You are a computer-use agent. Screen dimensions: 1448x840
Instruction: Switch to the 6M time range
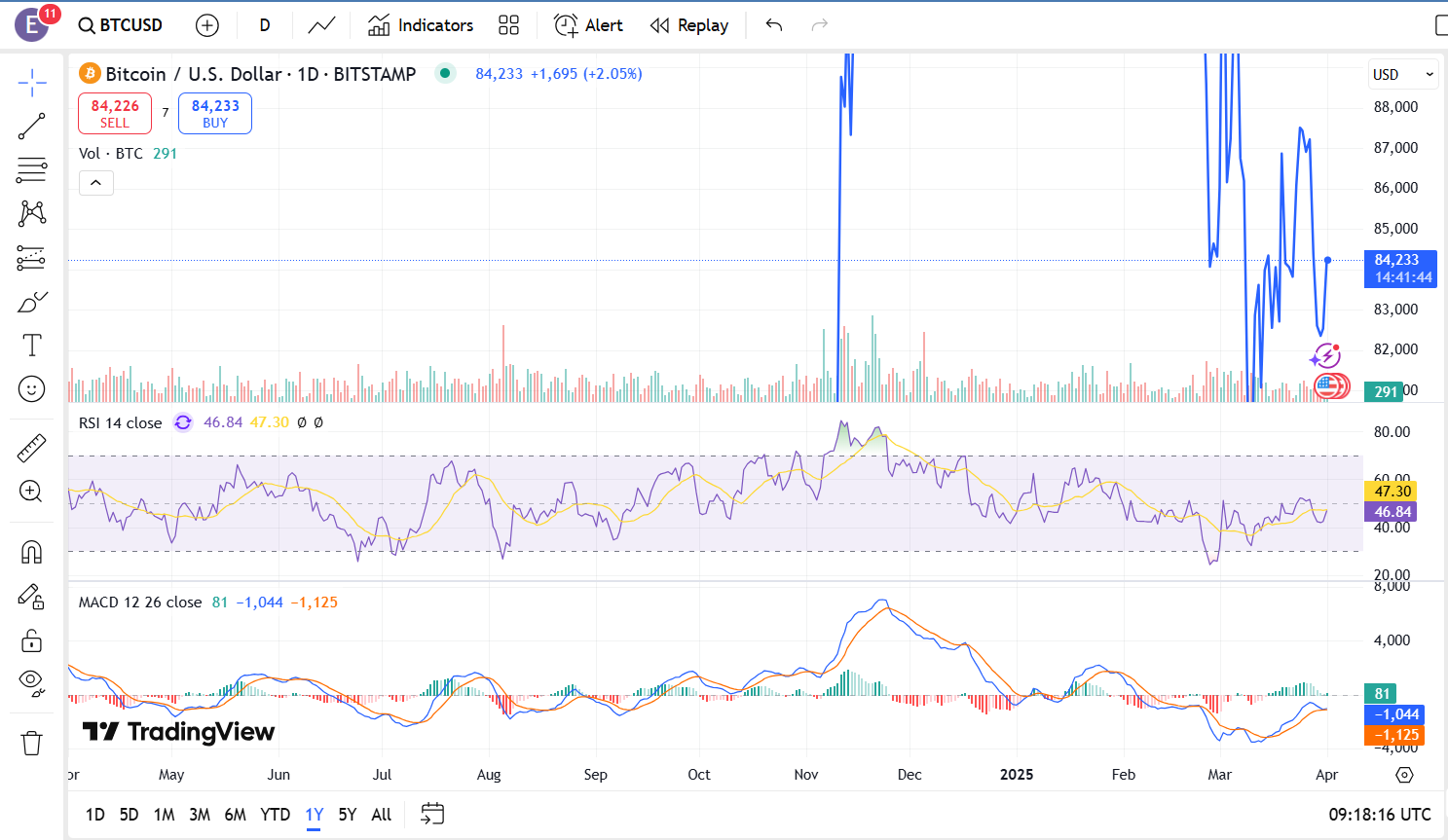click(x=235, y=815)
